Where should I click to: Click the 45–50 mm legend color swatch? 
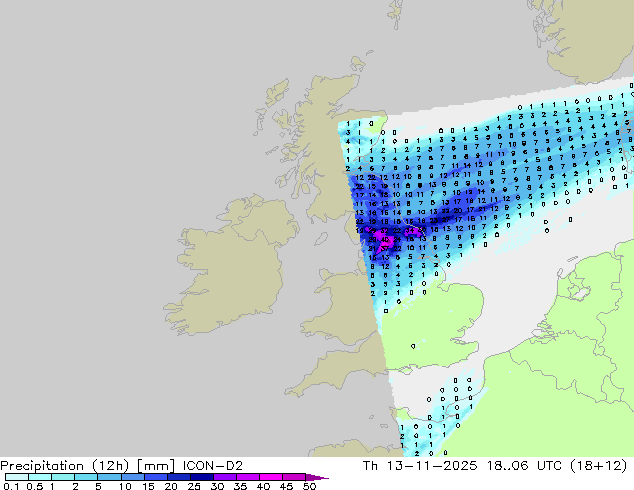(294, 477)
